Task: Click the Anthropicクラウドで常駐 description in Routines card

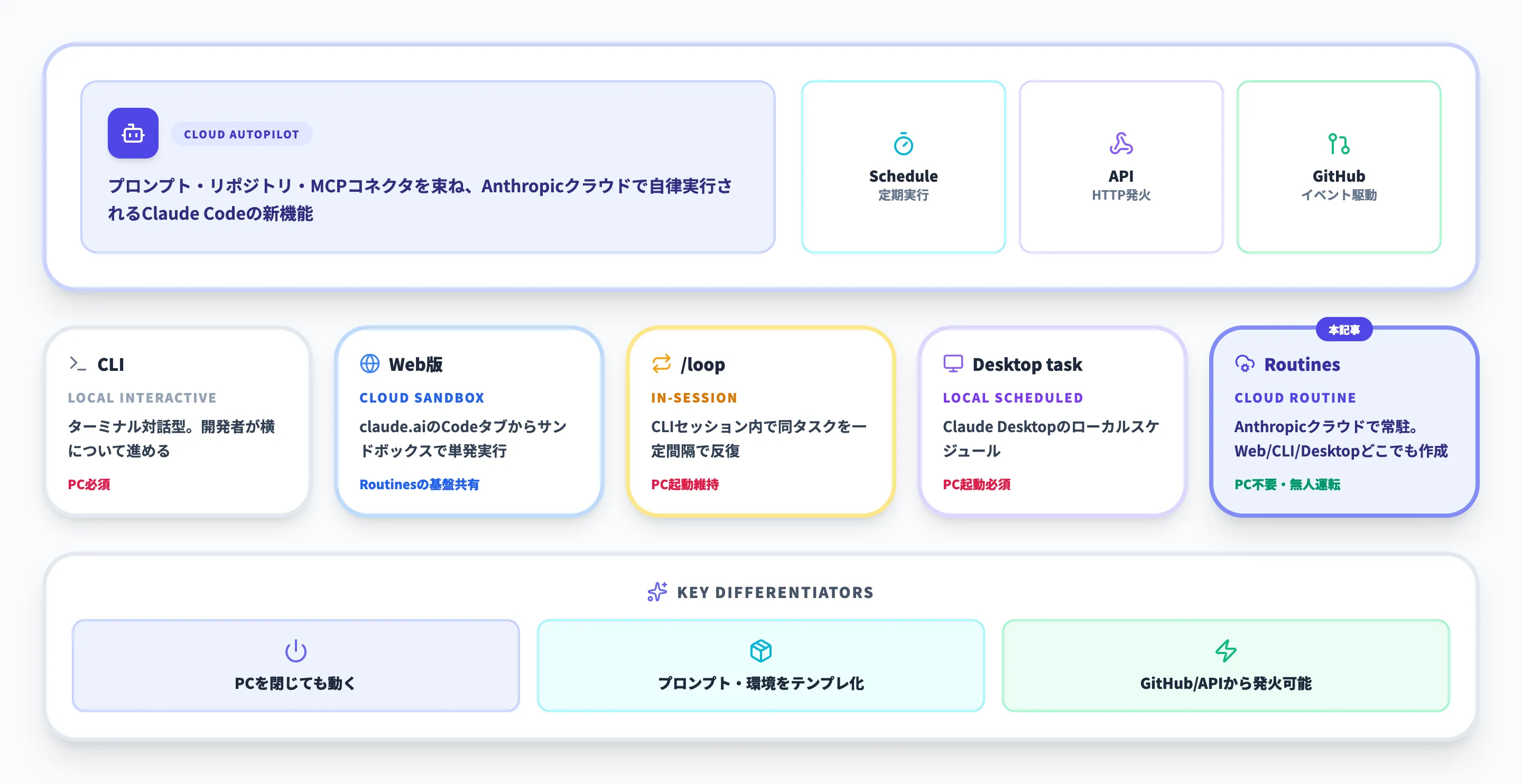Action: coord(1341,438)
